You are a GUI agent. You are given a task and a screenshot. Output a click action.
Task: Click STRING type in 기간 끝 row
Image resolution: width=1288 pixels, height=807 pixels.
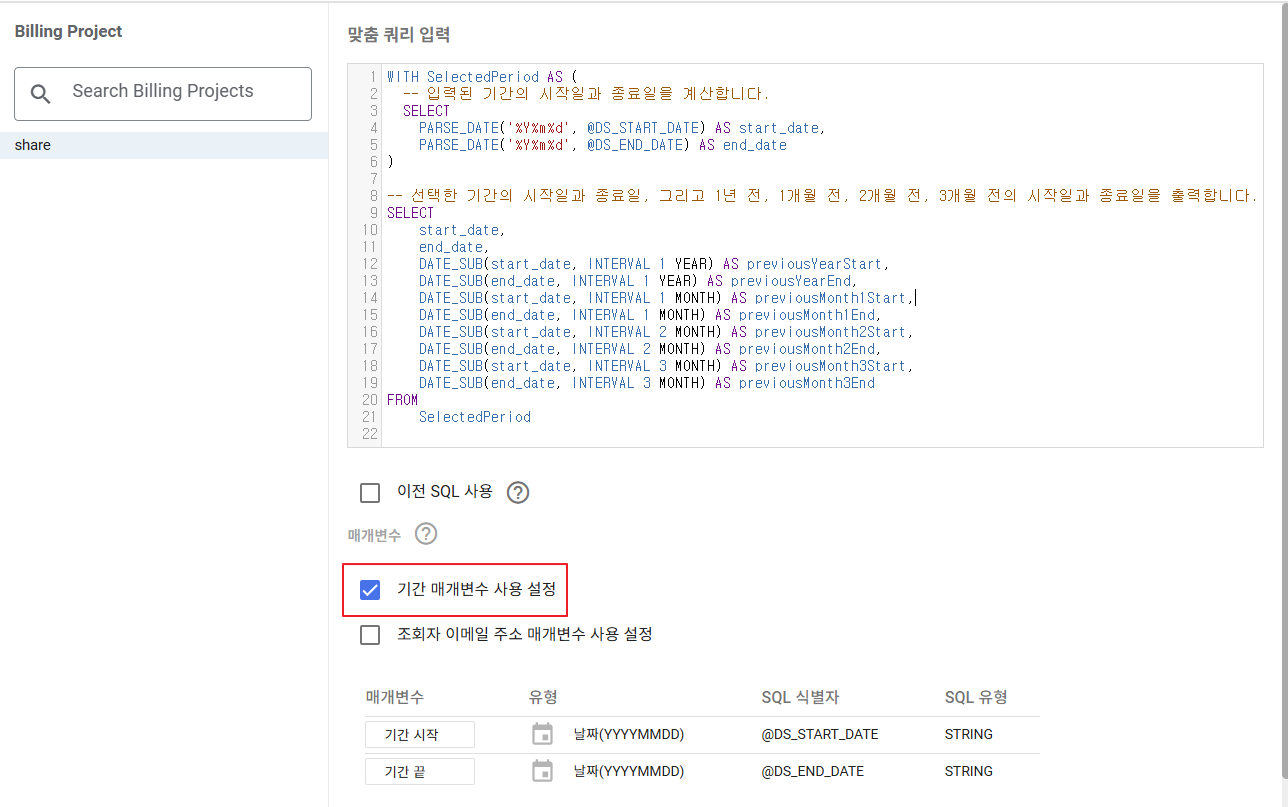tap(969, 771)
